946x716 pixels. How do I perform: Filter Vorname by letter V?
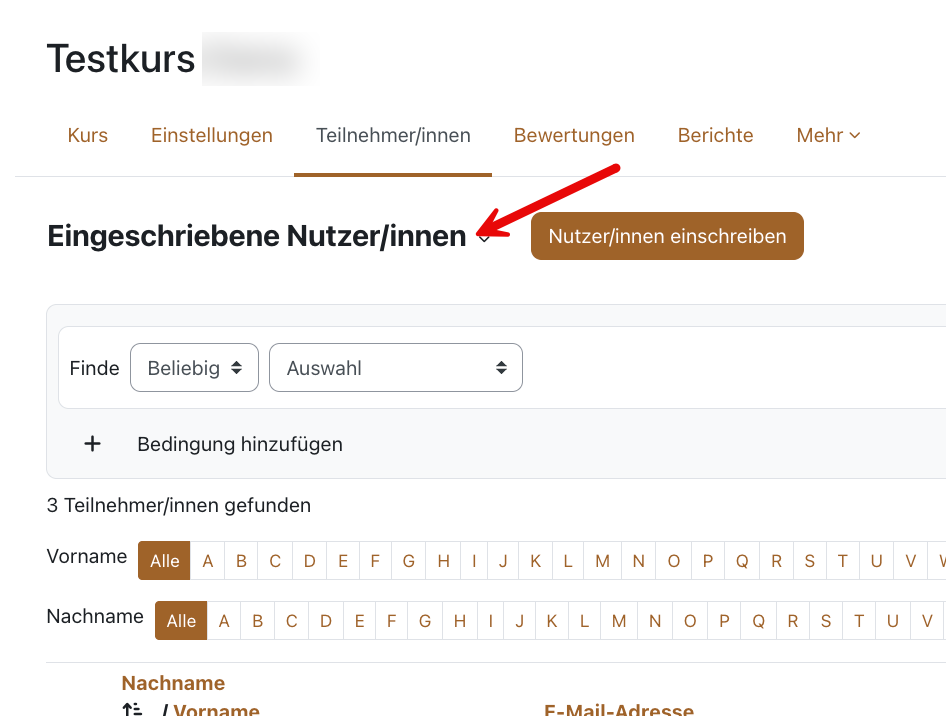click(x=911, y=561)
